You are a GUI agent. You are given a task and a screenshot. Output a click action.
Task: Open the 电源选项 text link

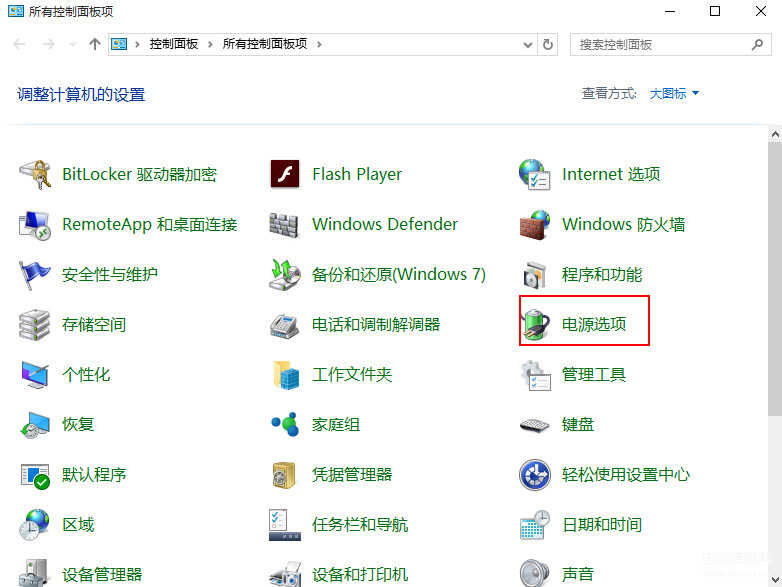click(x=593, y=324)
